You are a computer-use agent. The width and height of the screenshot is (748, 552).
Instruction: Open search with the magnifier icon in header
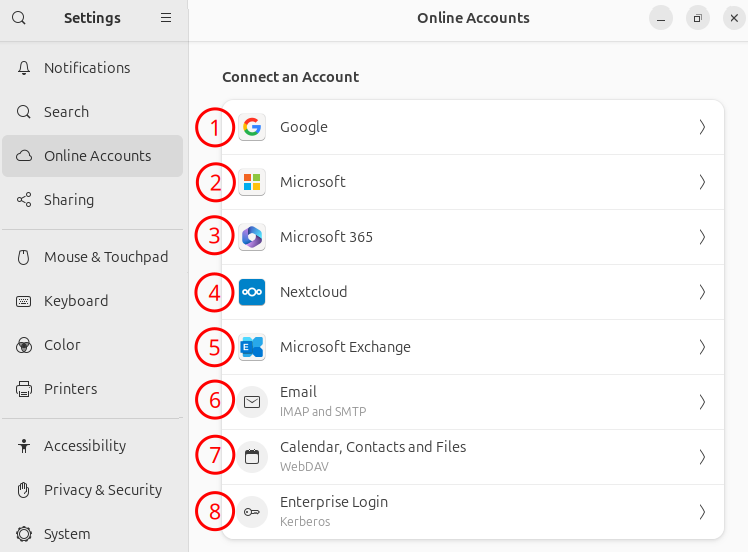pyautogui.click(x=19, y=18)
